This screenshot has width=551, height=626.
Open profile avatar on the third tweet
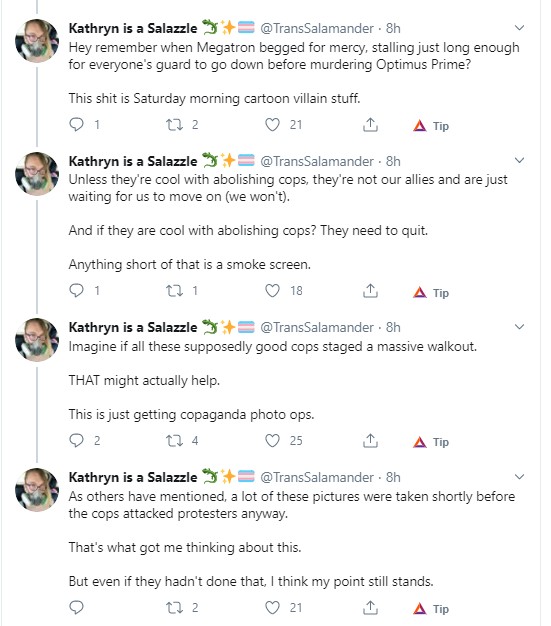[37, 340]
